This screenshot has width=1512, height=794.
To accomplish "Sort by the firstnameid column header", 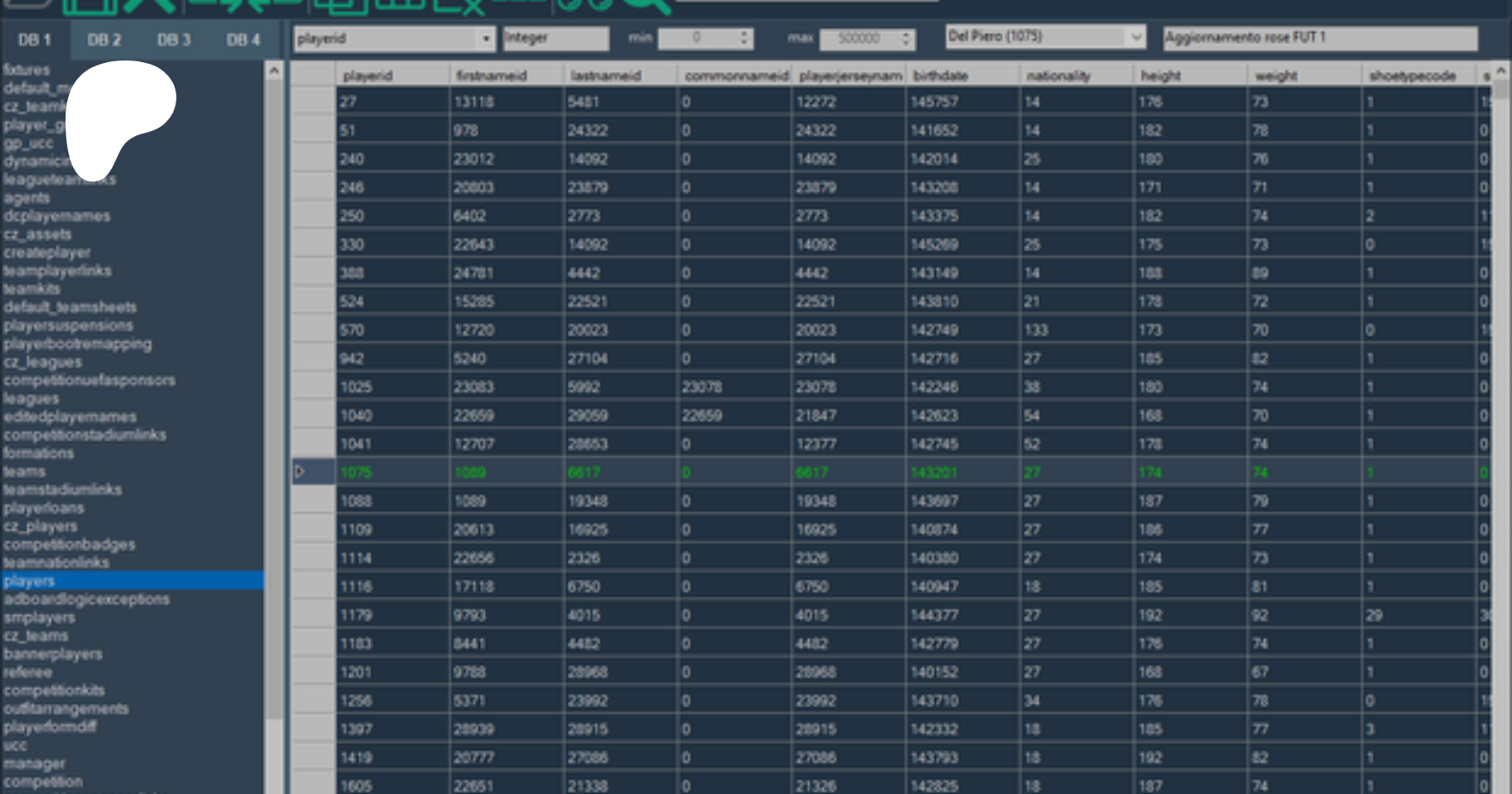I will [x=507, y=76].
